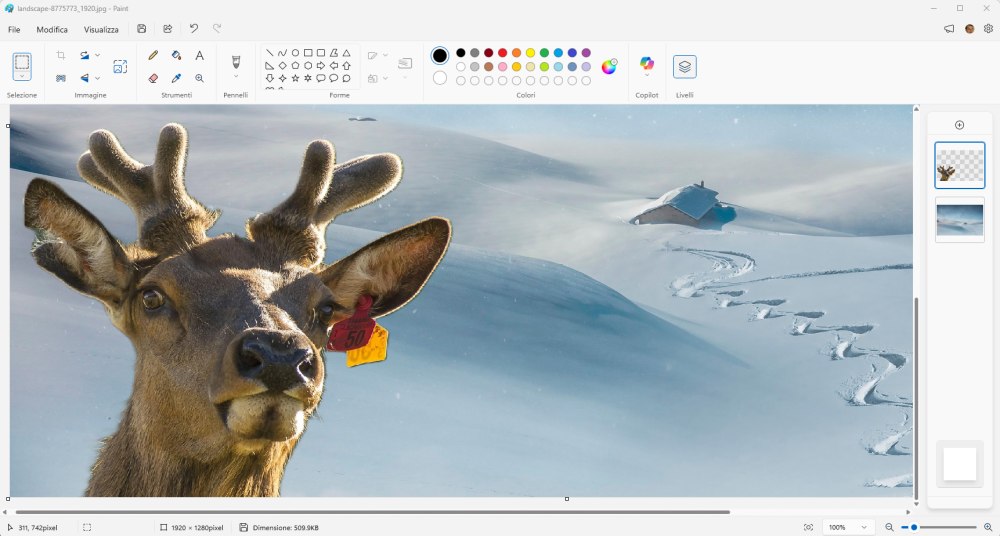Viewport: 1000px width, 536px height.
Task: Pick the color picker eyedropper
Action: [177, 78]
